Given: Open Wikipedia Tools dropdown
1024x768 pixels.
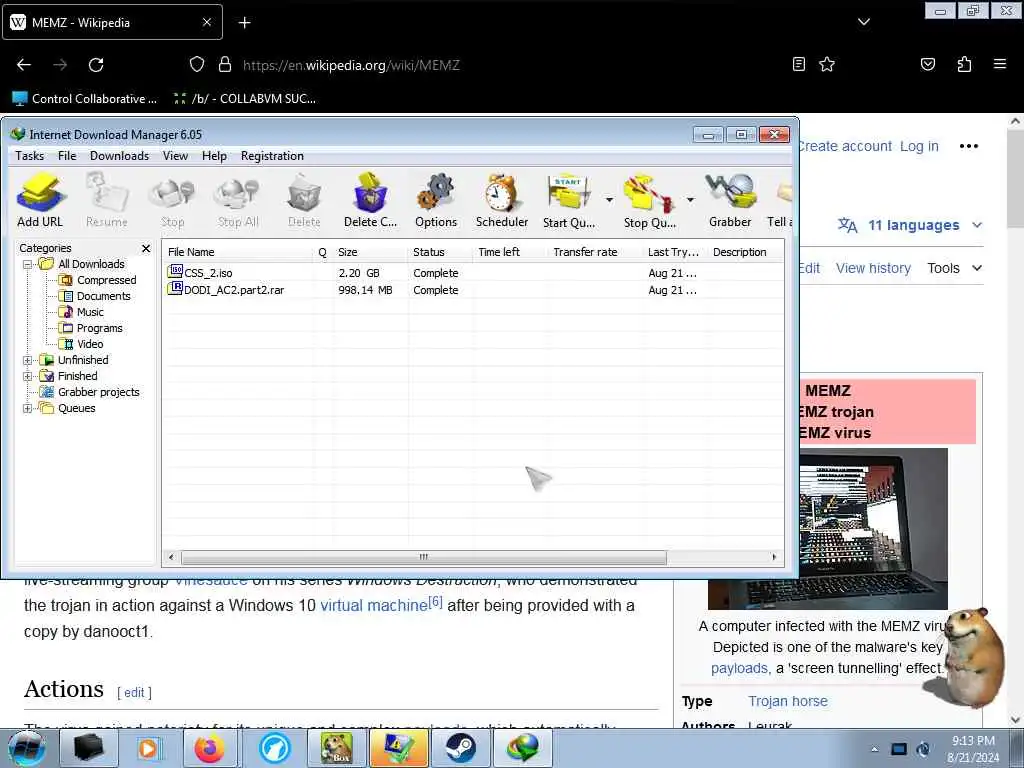Looking at the screenshot, I should coord(954,268).
